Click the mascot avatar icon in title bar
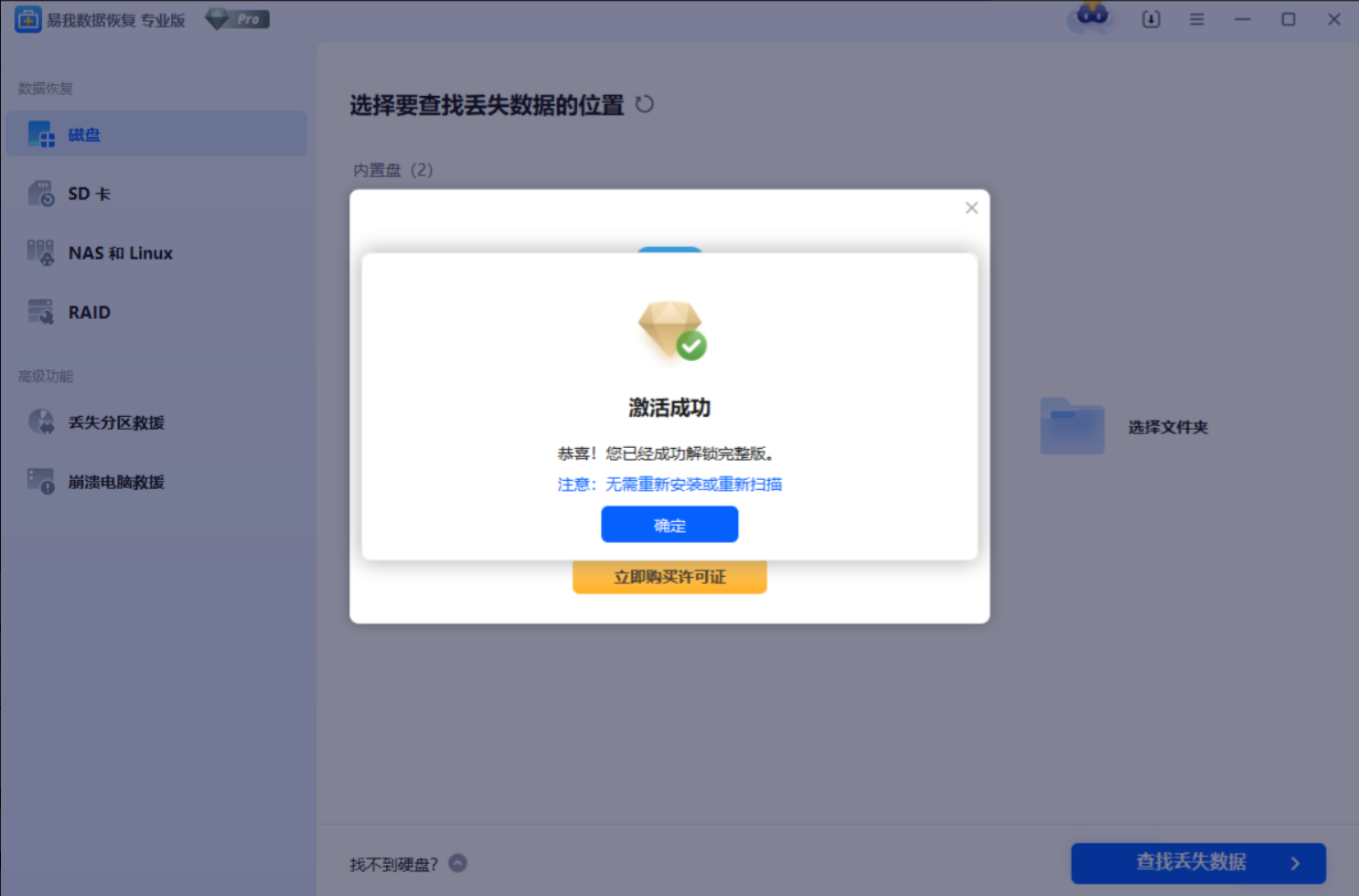The height and width of the screenshot is (896, 1359). point(1092,17)
